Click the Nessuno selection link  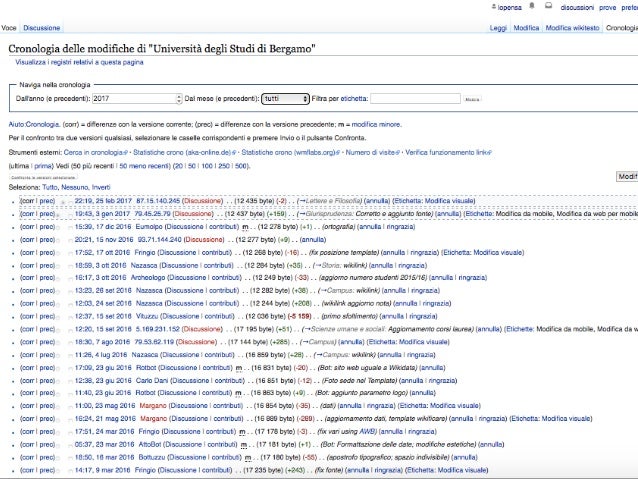click(x=74, y=188)
